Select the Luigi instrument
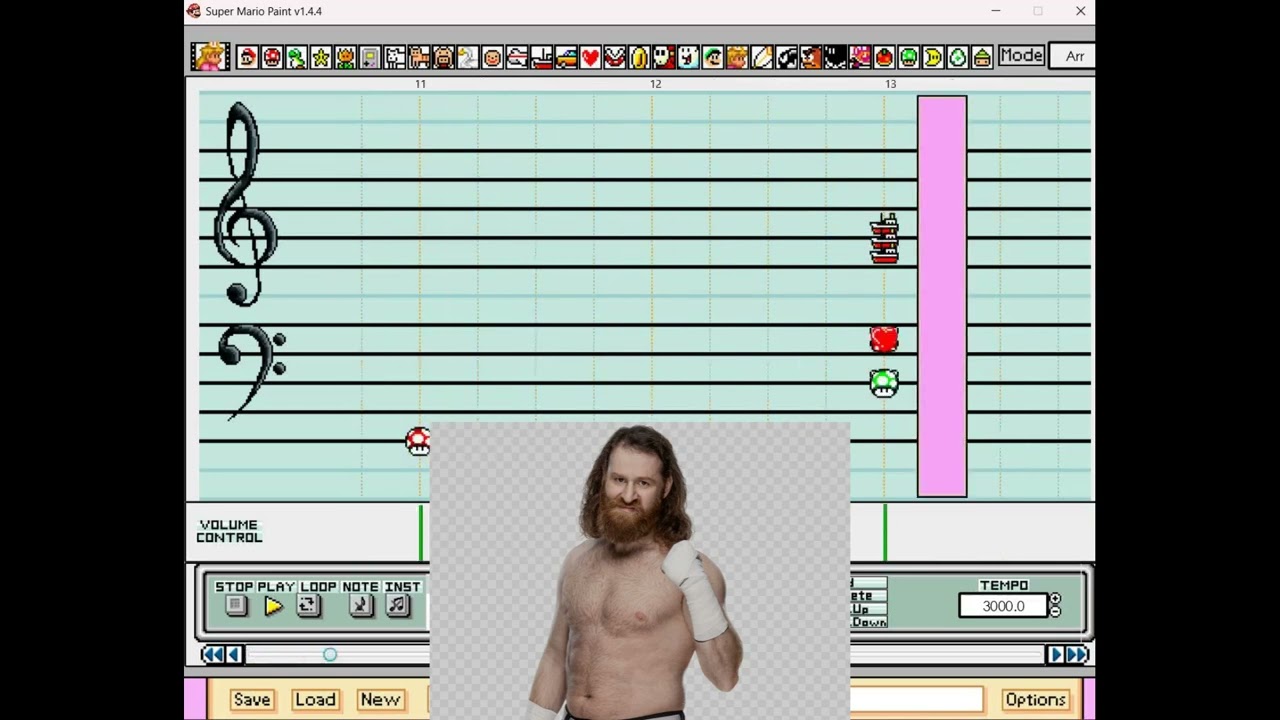 [x=712, y=57]
